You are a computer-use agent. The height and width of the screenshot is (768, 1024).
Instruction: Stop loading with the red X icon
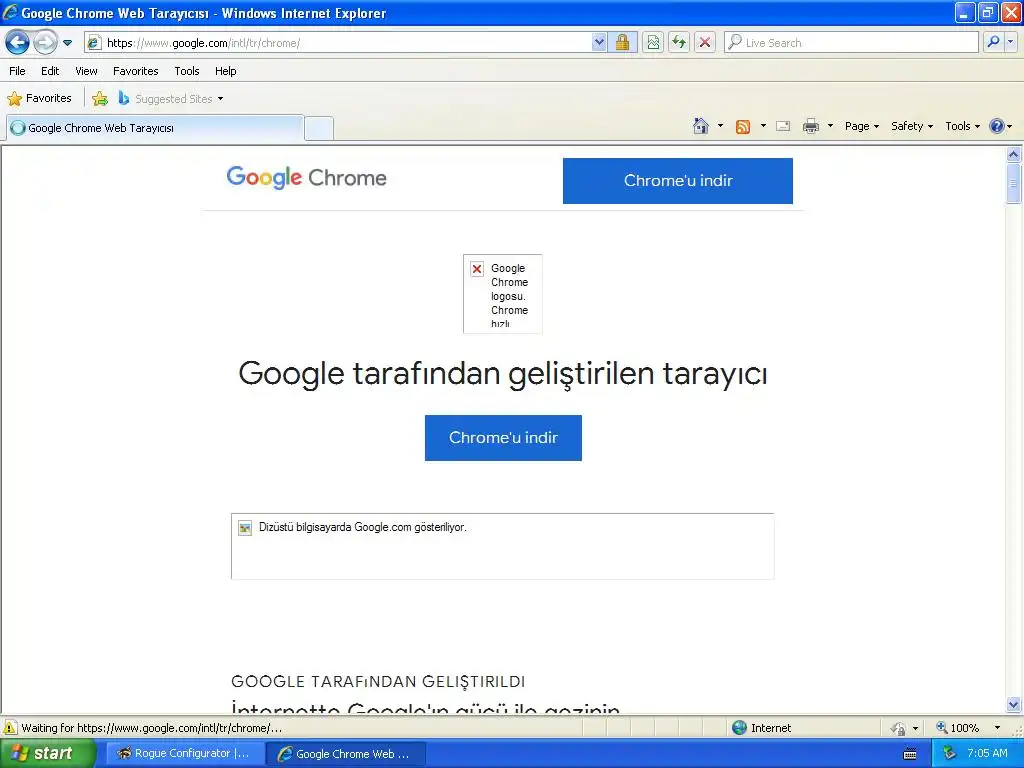click(x=705, y=43)
